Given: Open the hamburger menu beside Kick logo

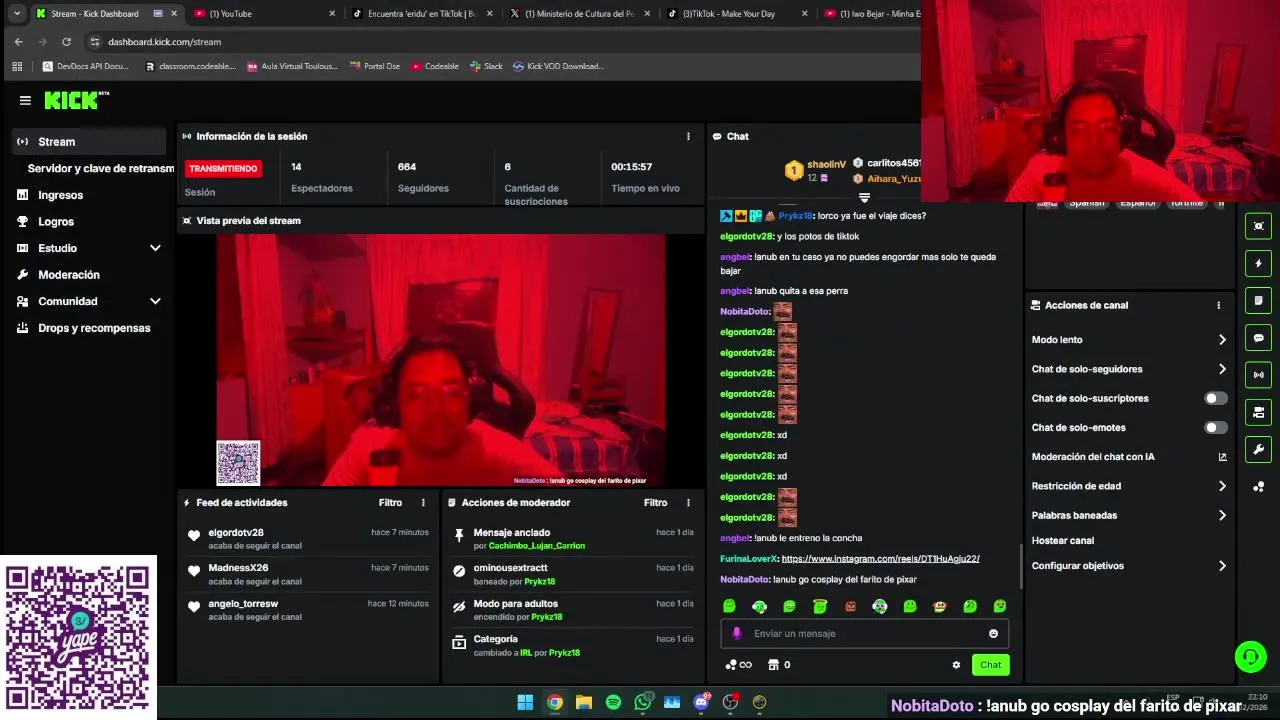Looking at the screenshot, I should tap(25, 100).
